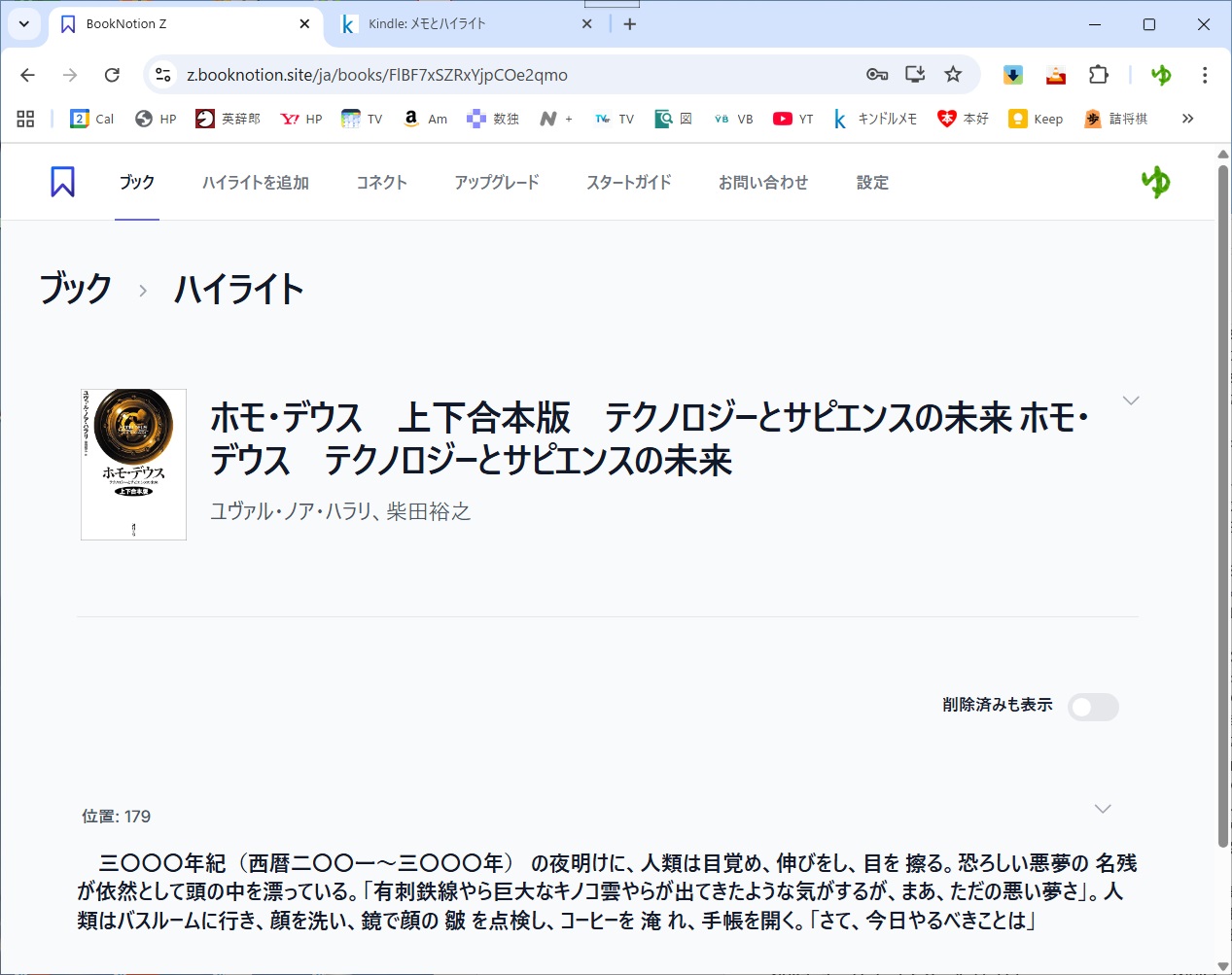Open the green user avatar icon in header
1232x975 pixels.
click(x=1155, y=182)
